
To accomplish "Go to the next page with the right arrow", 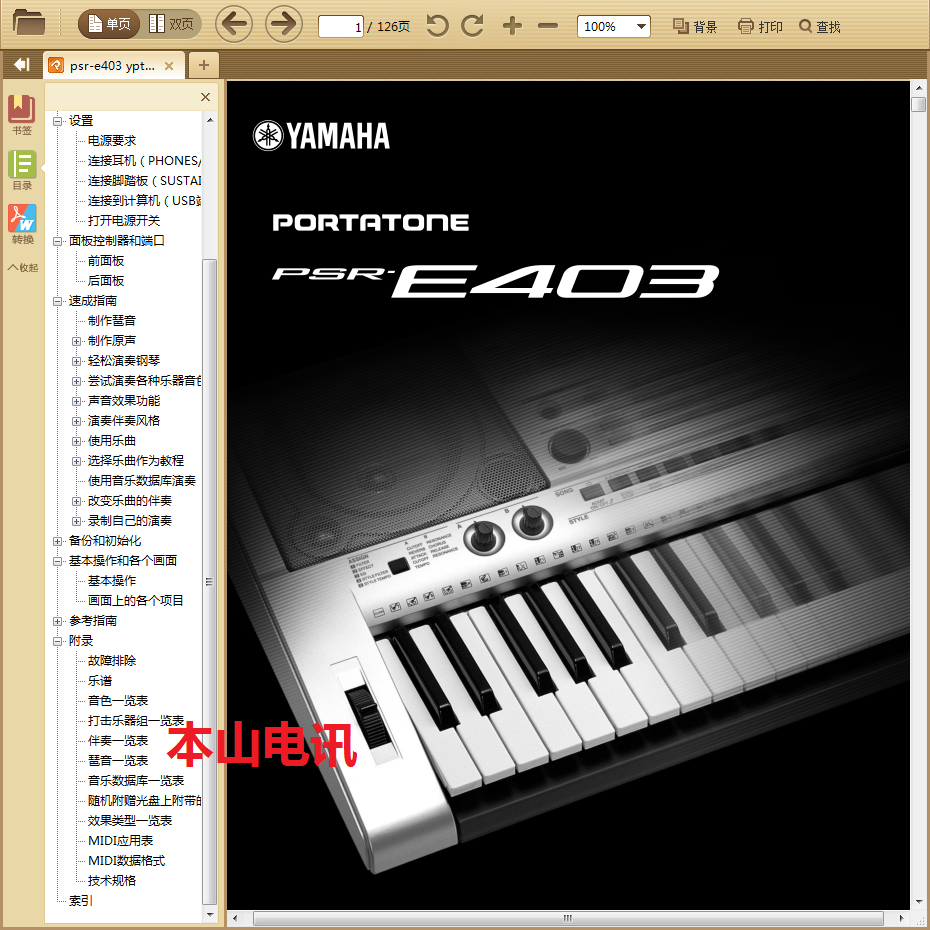I will coord(284,24).
